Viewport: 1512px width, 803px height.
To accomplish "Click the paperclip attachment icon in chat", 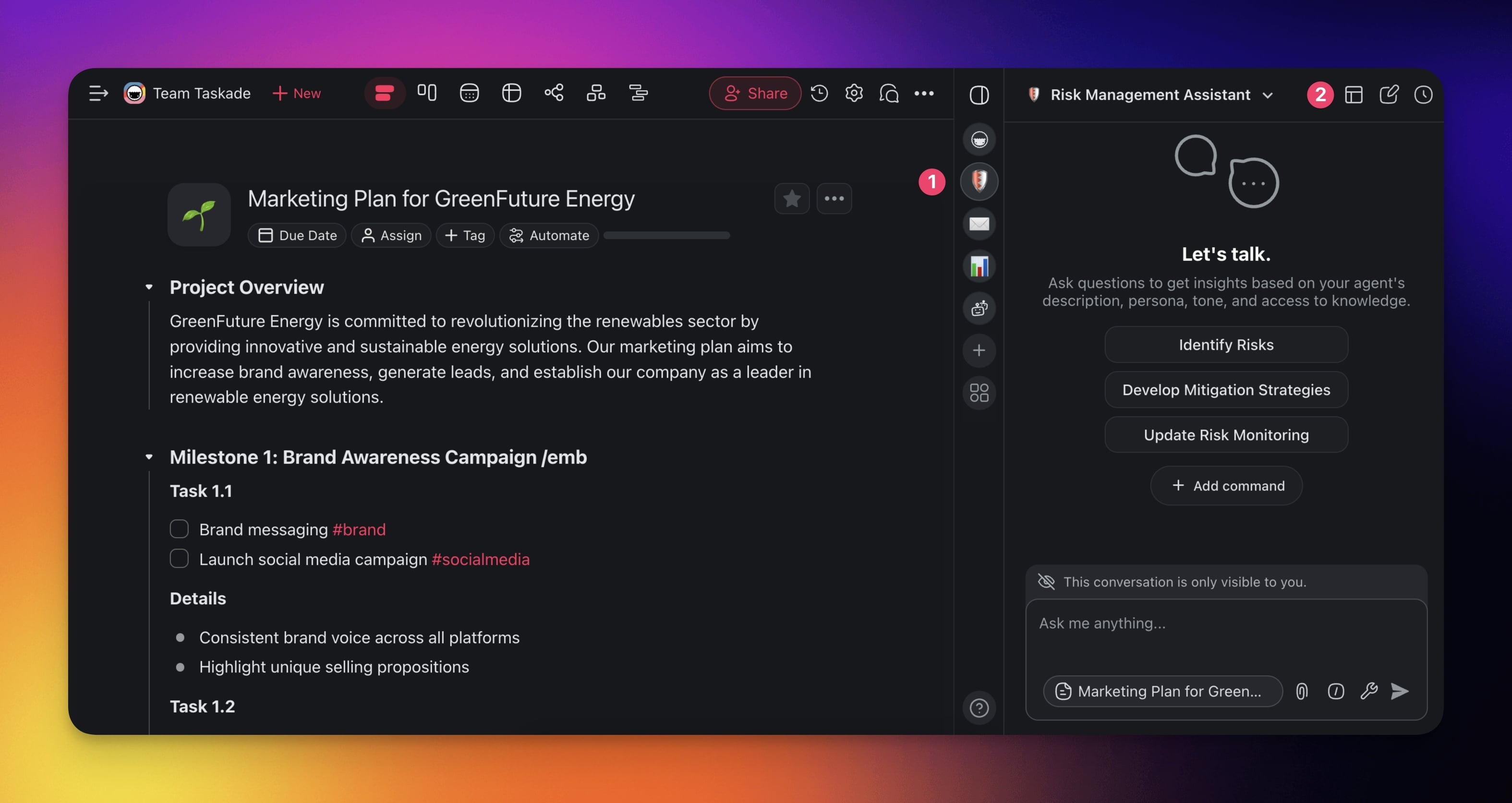I will 1301,691.
